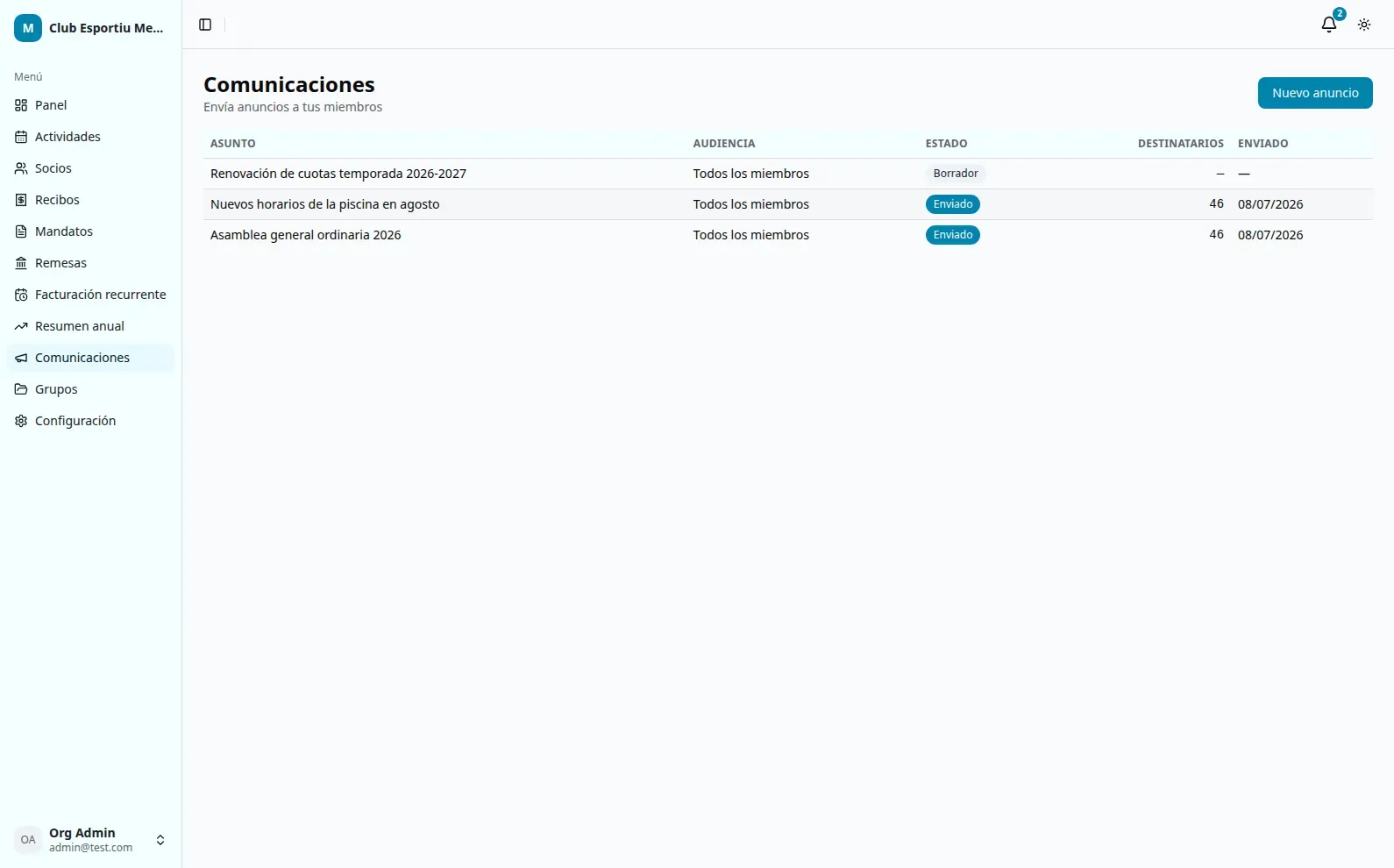
Task: Click the Actividades calendar icon
Action: 21,137
